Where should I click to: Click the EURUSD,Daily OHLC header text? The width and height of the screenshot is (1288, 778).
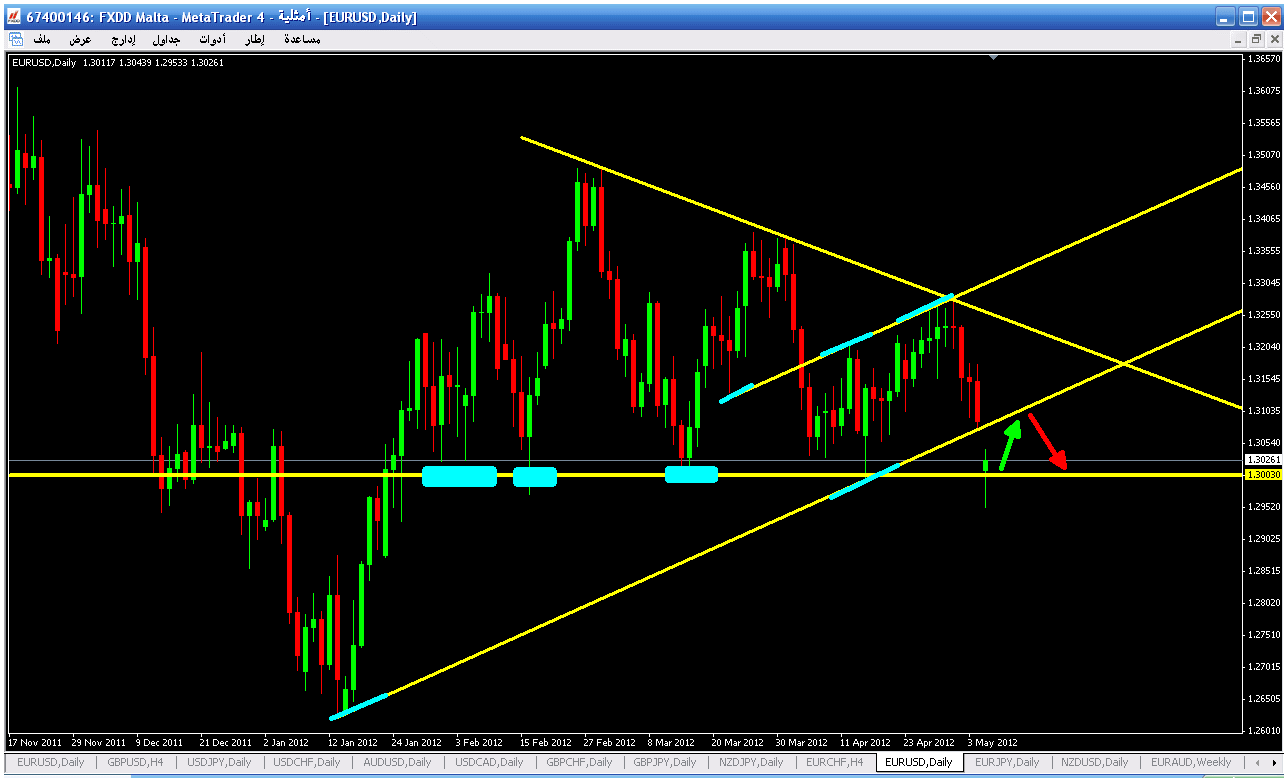tap(117, 63)
